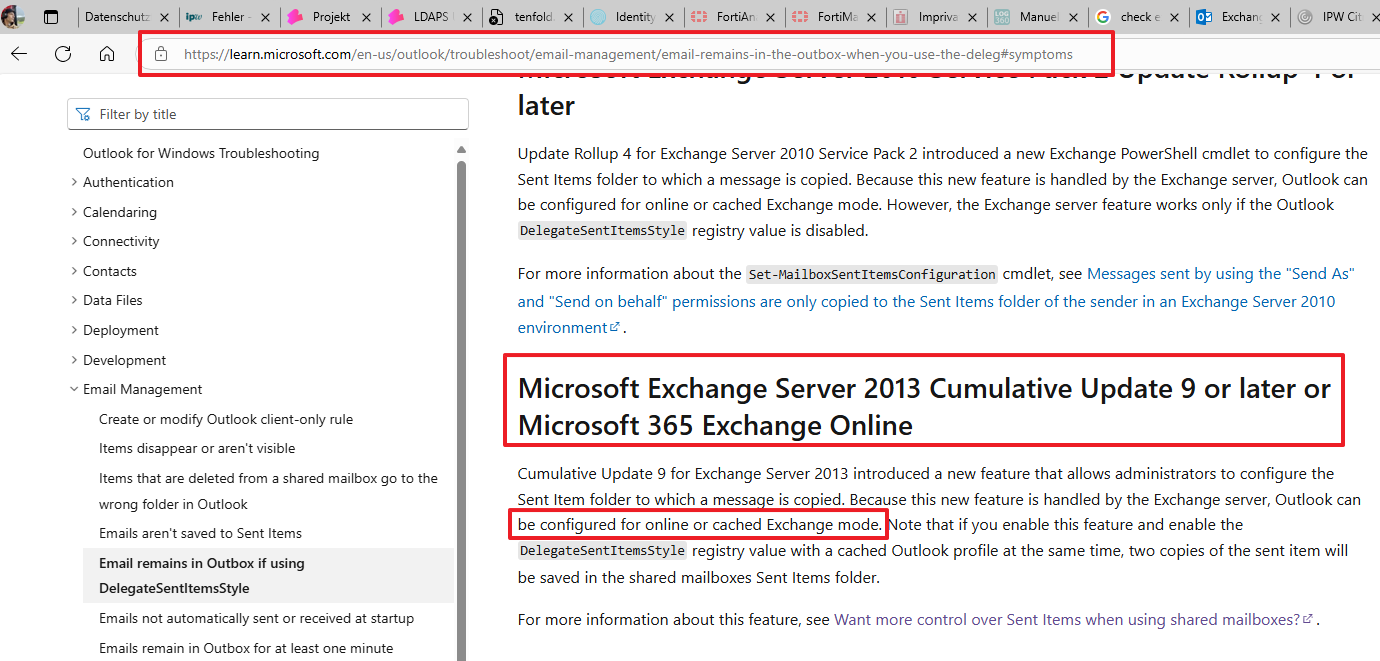Click the address bar URL
Image resolution: width=1380 pixels, height=661 pixels.
pos(628,54)
